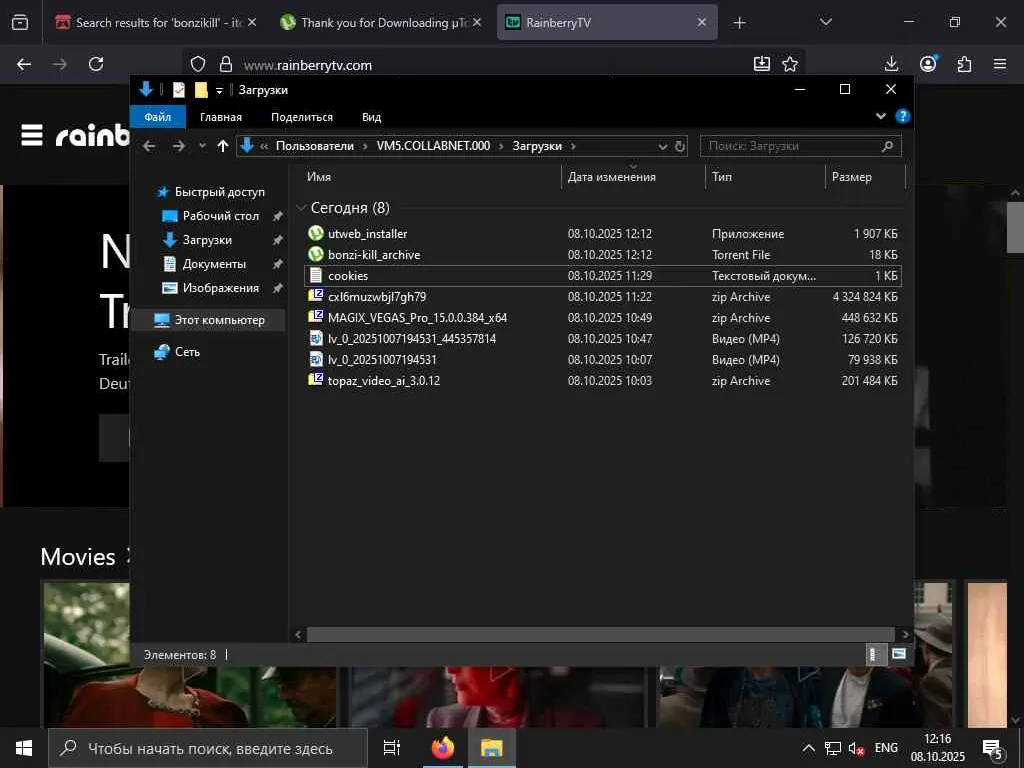Open the customize quick access toolbar dropdown

tap(219, 90)
